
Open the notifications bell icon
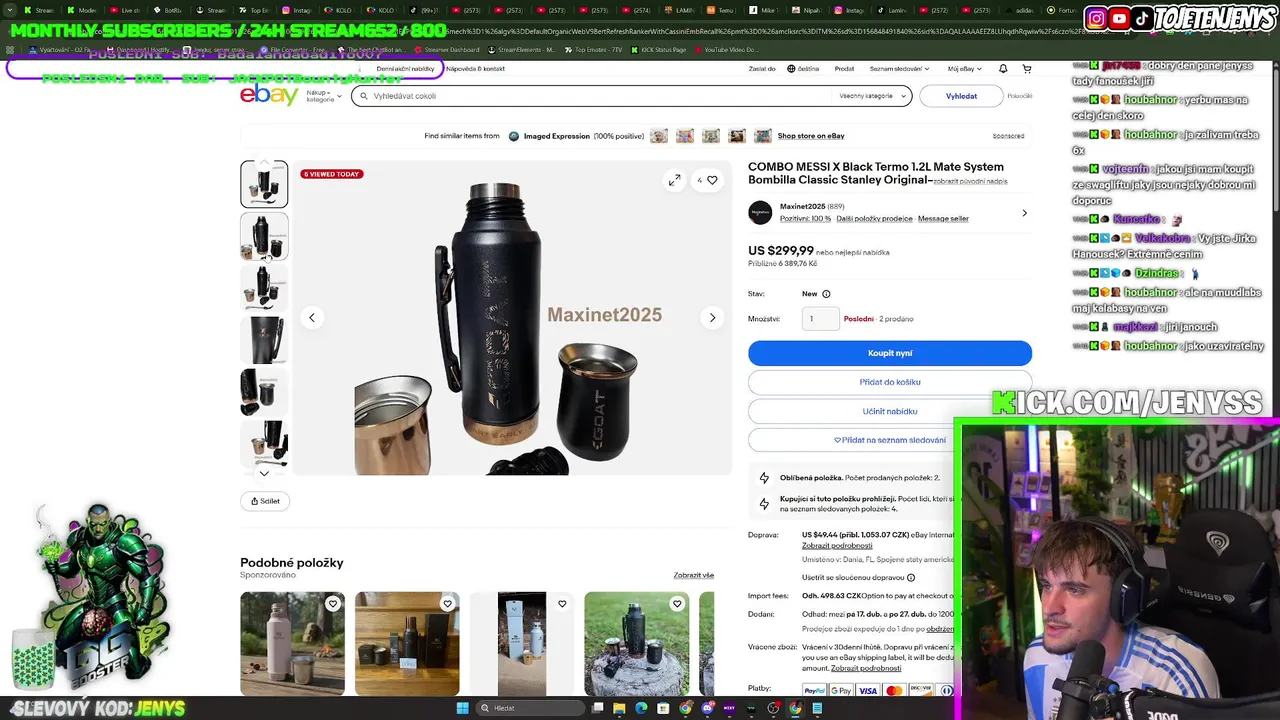tap(1003, 69)
